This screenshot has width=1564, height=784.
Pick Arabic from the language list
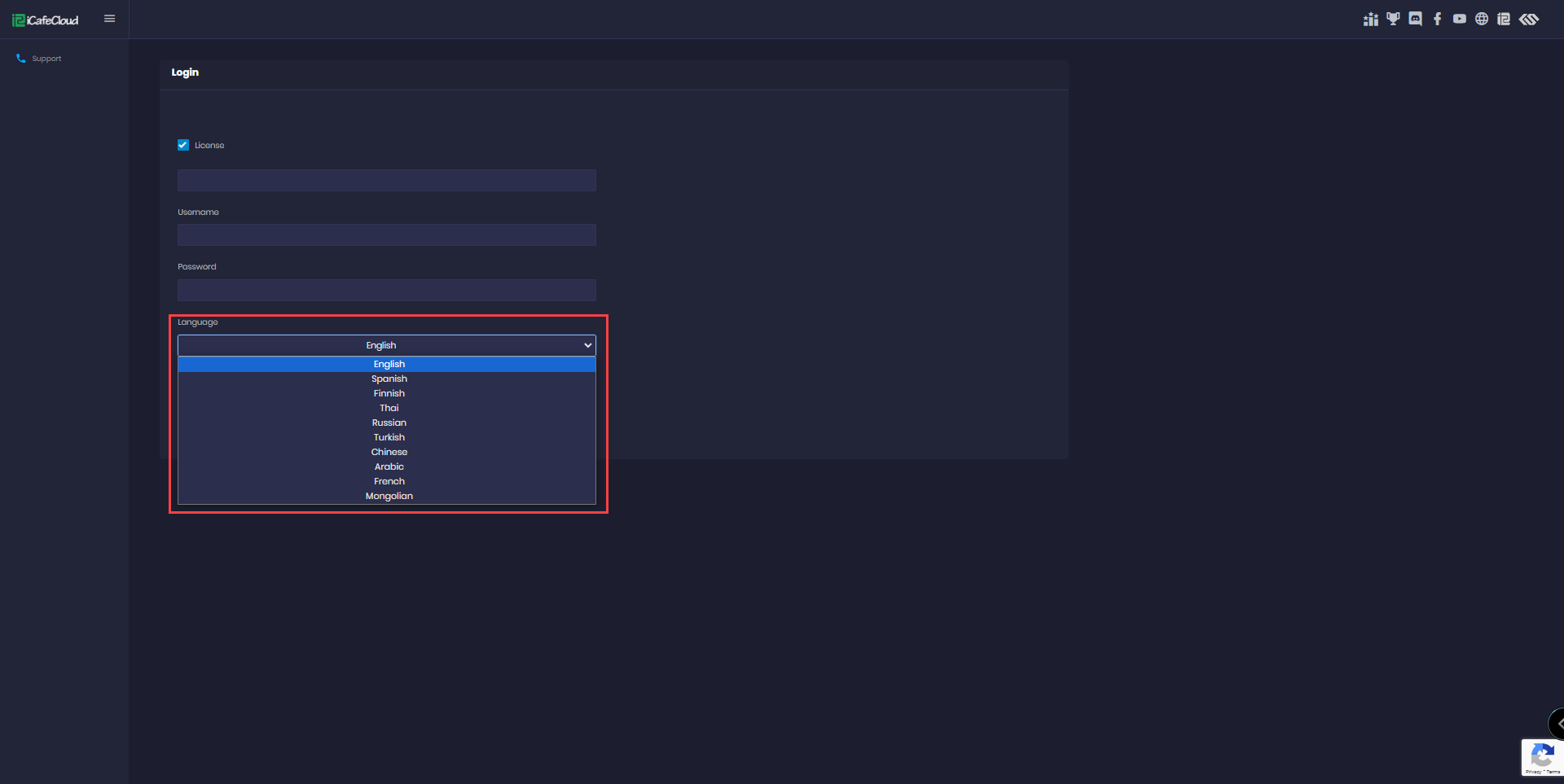387,467
